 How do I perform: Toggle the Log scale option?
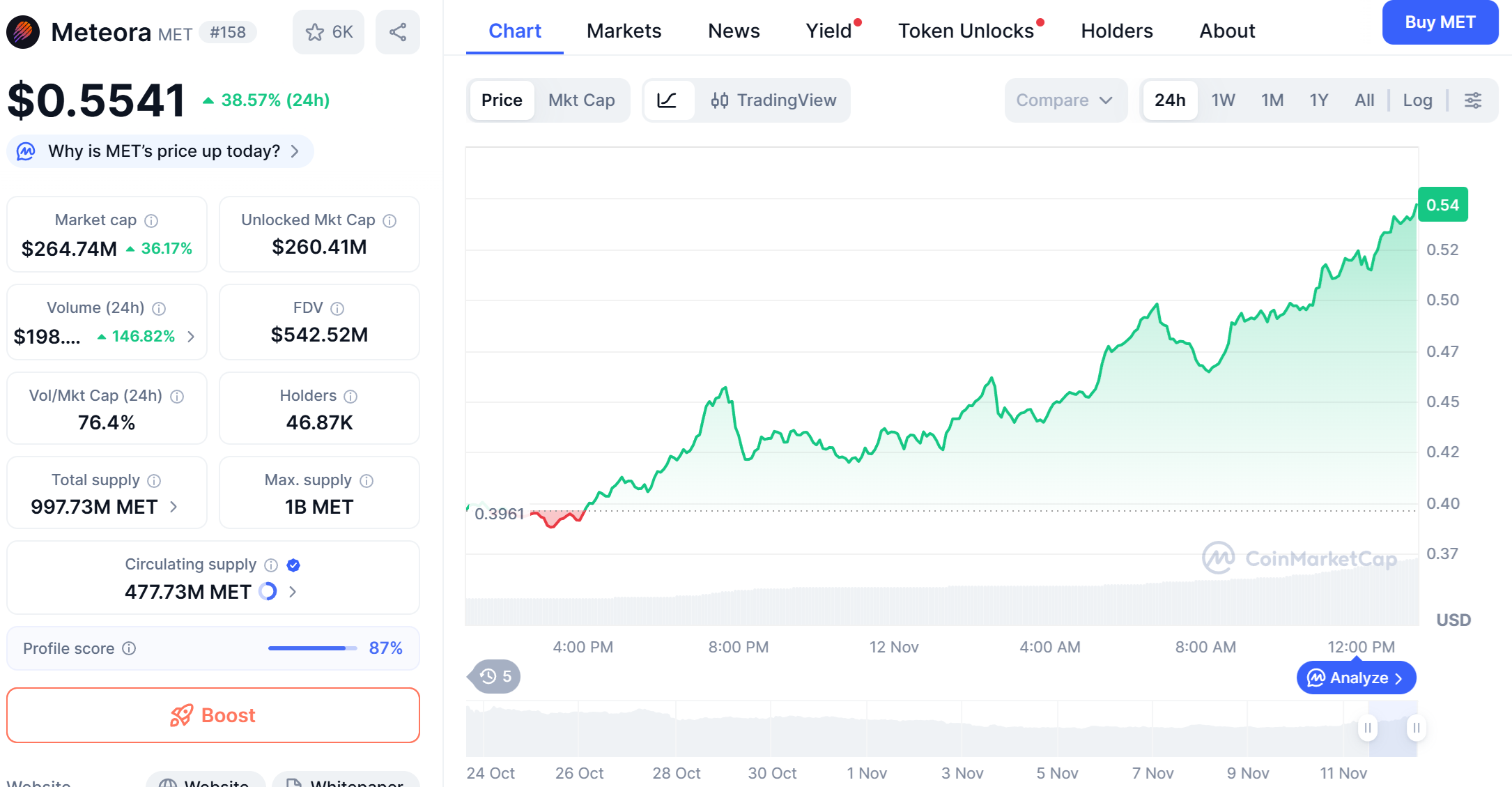pos(1417,100)
